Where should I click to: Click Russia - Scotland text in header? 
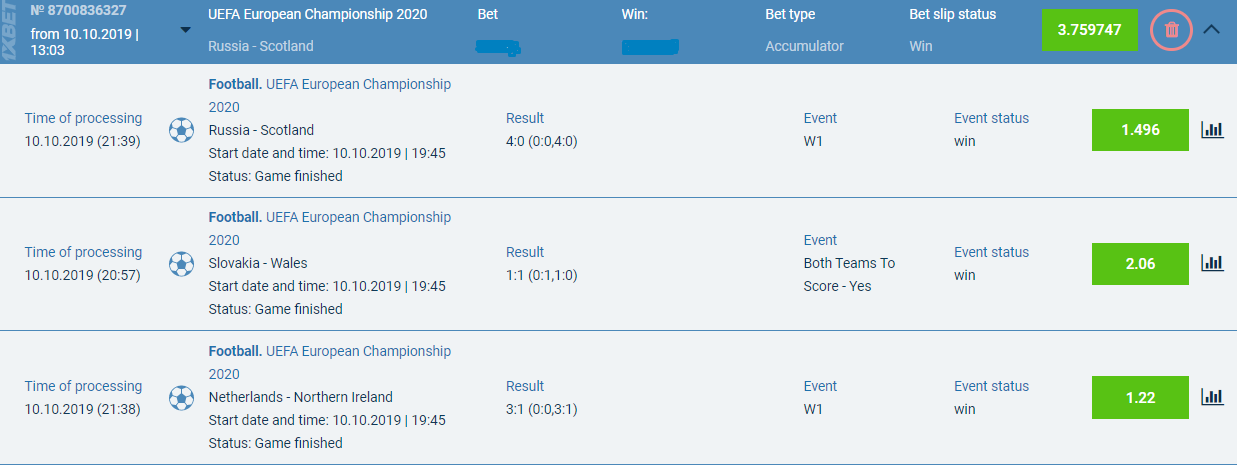point(261,46)
